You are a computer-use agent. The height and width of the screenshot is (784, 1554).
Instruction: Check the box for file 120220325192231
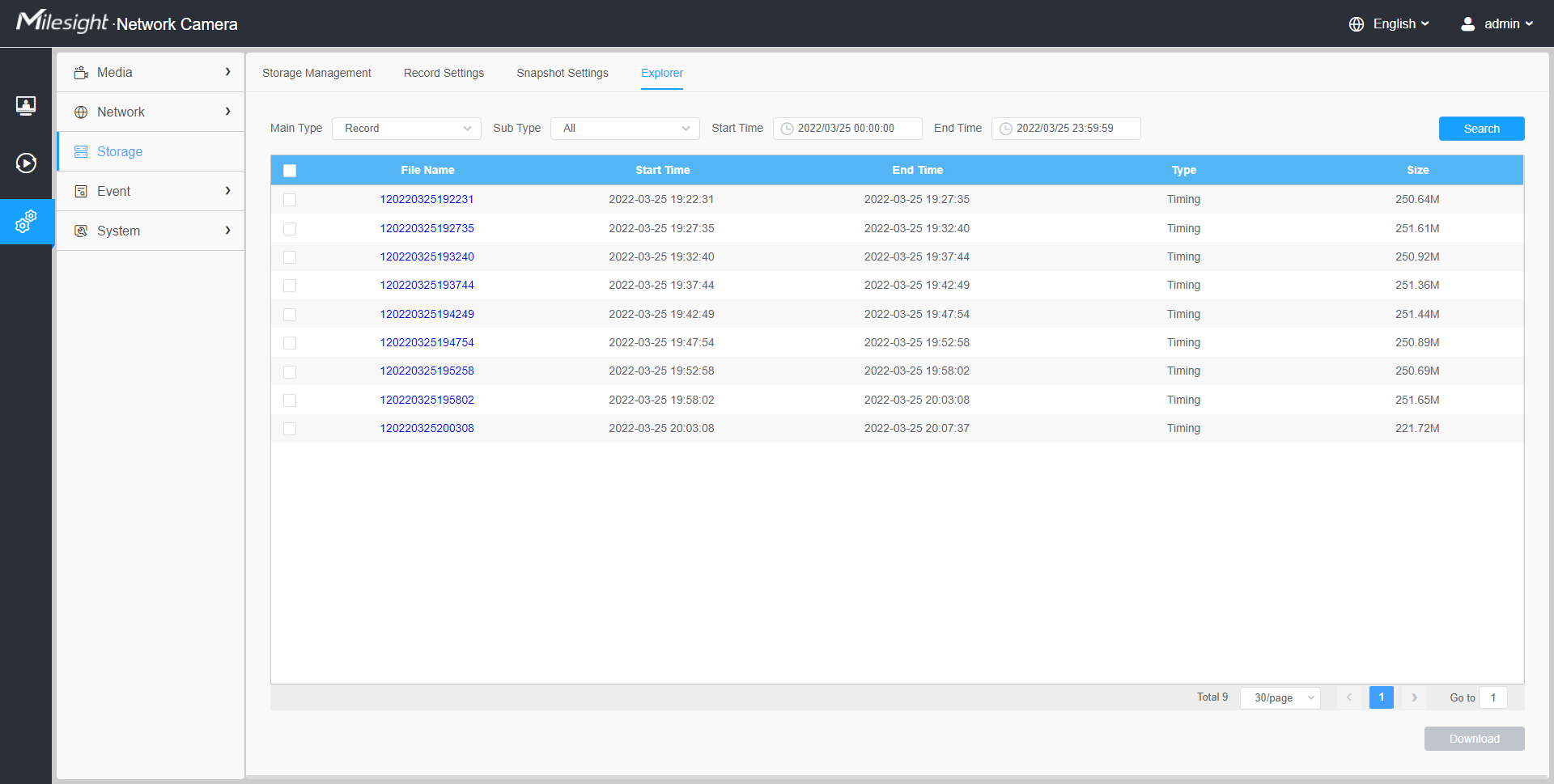tap(290, 200)
